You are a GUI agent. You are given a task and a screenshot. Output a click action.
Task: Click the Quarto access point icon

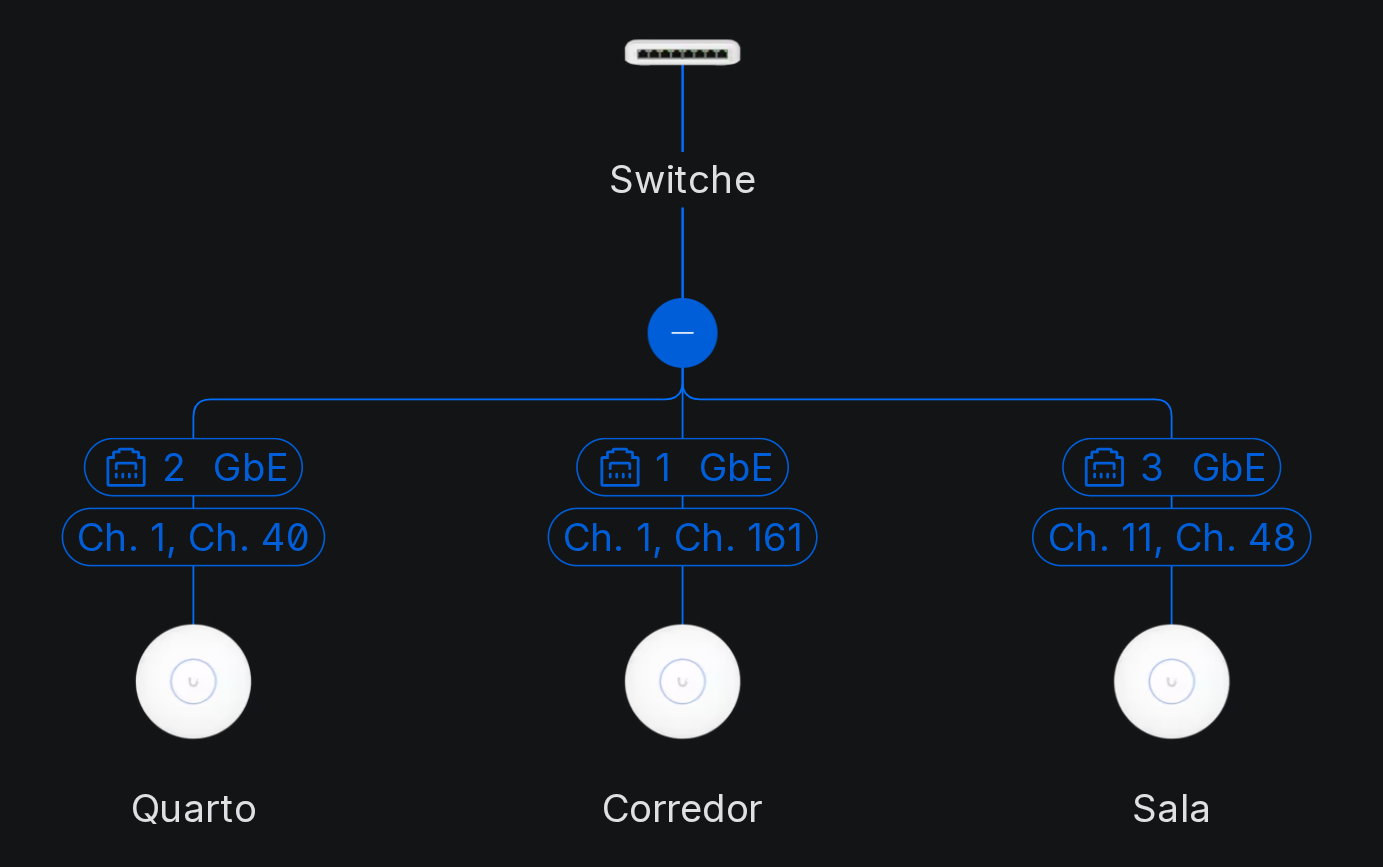193,682
